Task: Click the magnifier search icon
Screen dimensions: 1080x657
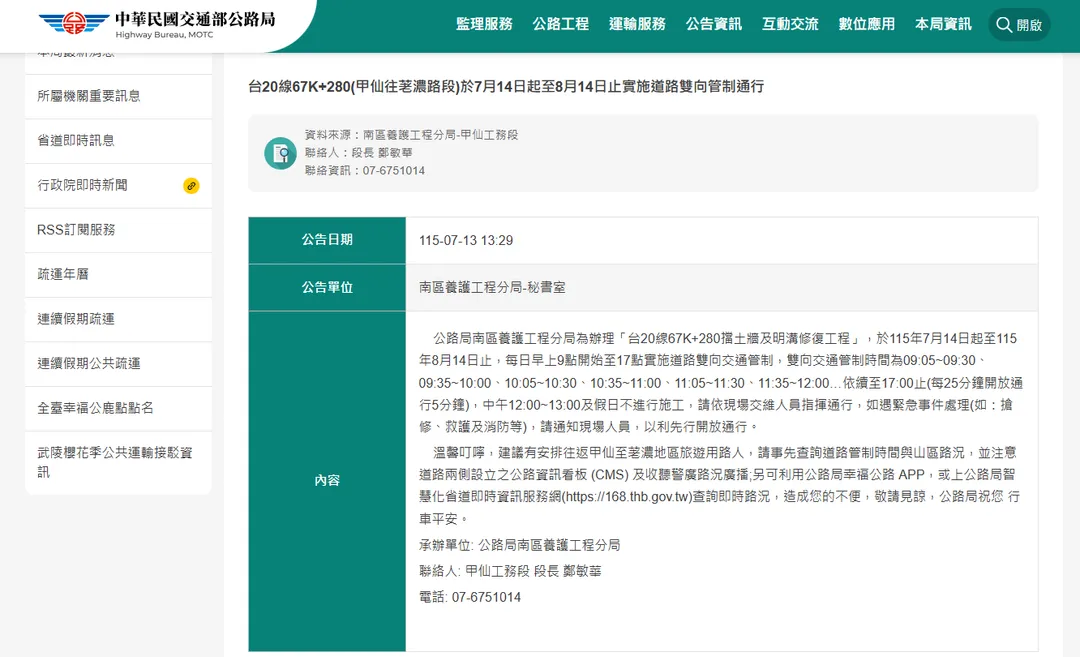Action: [x=1004, y=25]
